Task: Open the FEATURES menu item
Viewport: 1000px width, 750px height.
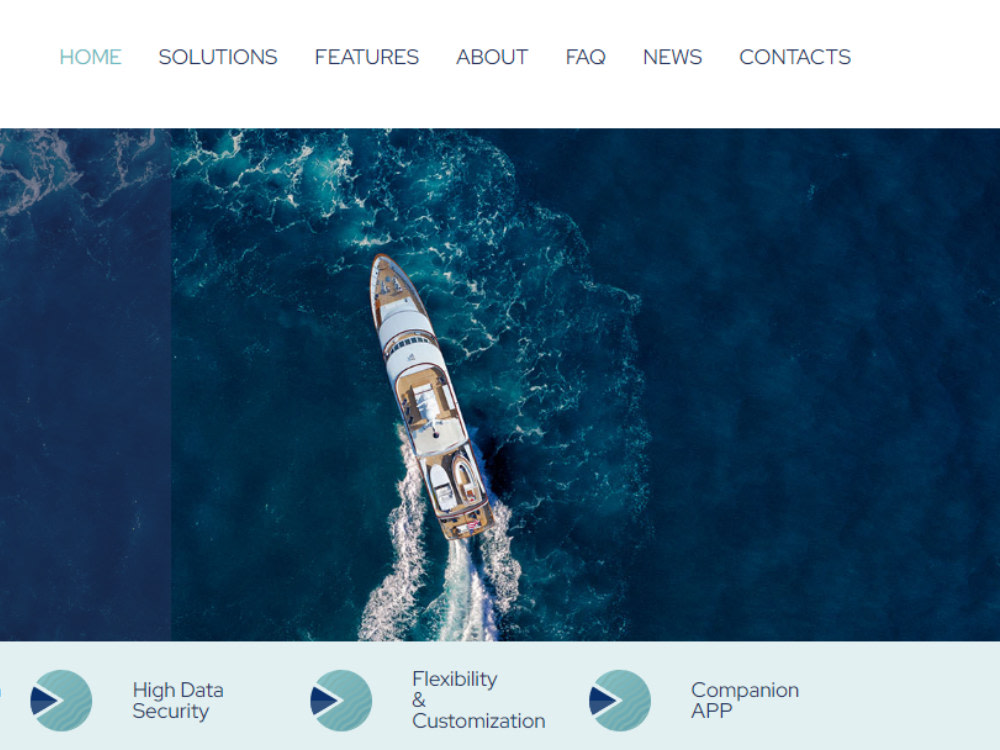Action: [x=367, y=57]
